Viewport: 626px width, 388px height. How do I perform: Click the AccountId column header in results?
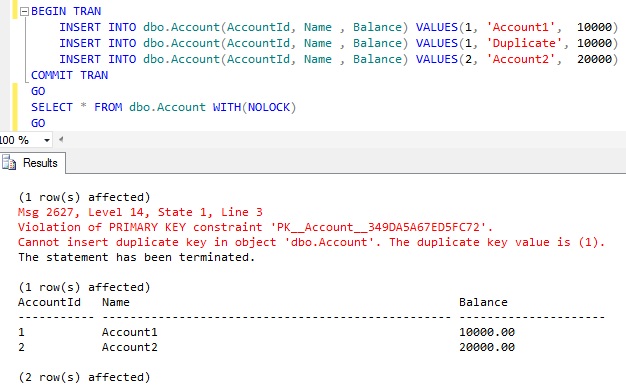(49, 302)
